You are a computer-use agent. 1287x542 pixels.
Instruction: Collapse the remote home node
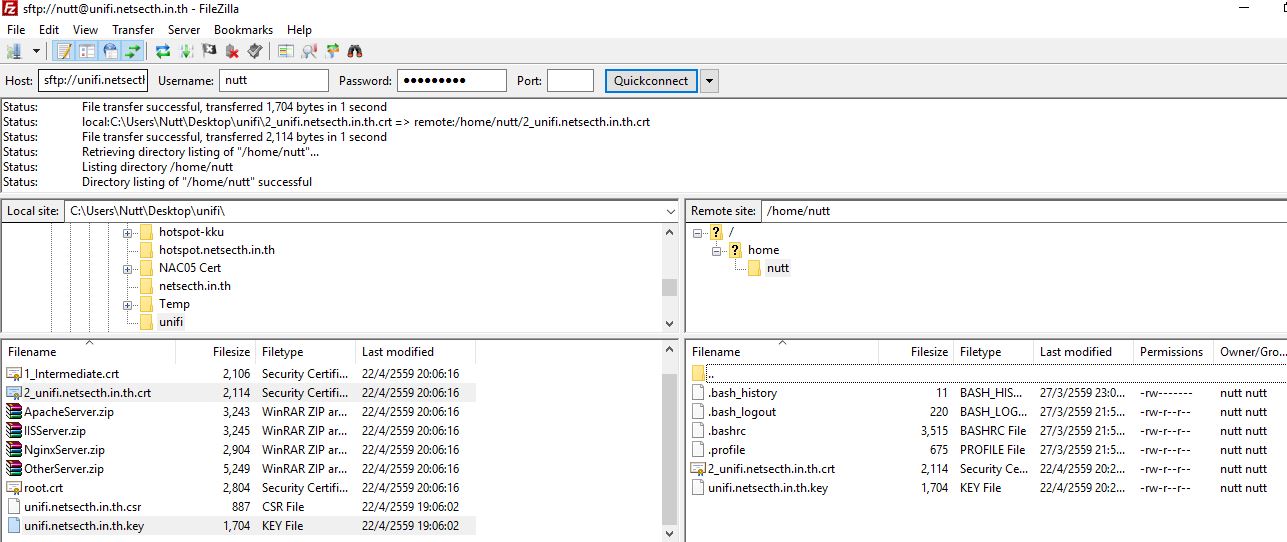[x=716, y=250]
